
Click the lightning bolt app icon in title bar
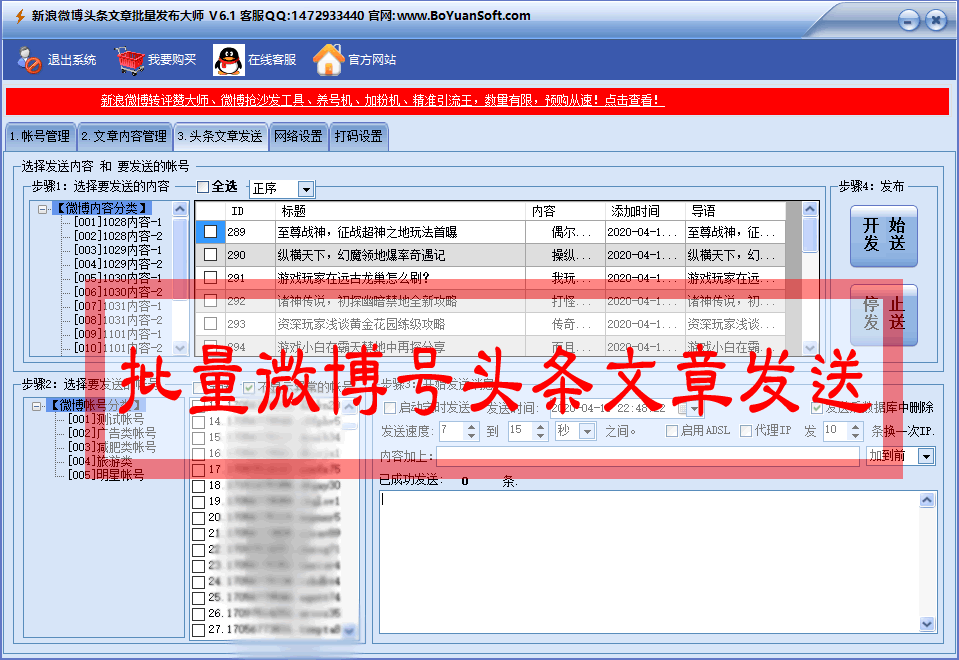click(20, 16)
